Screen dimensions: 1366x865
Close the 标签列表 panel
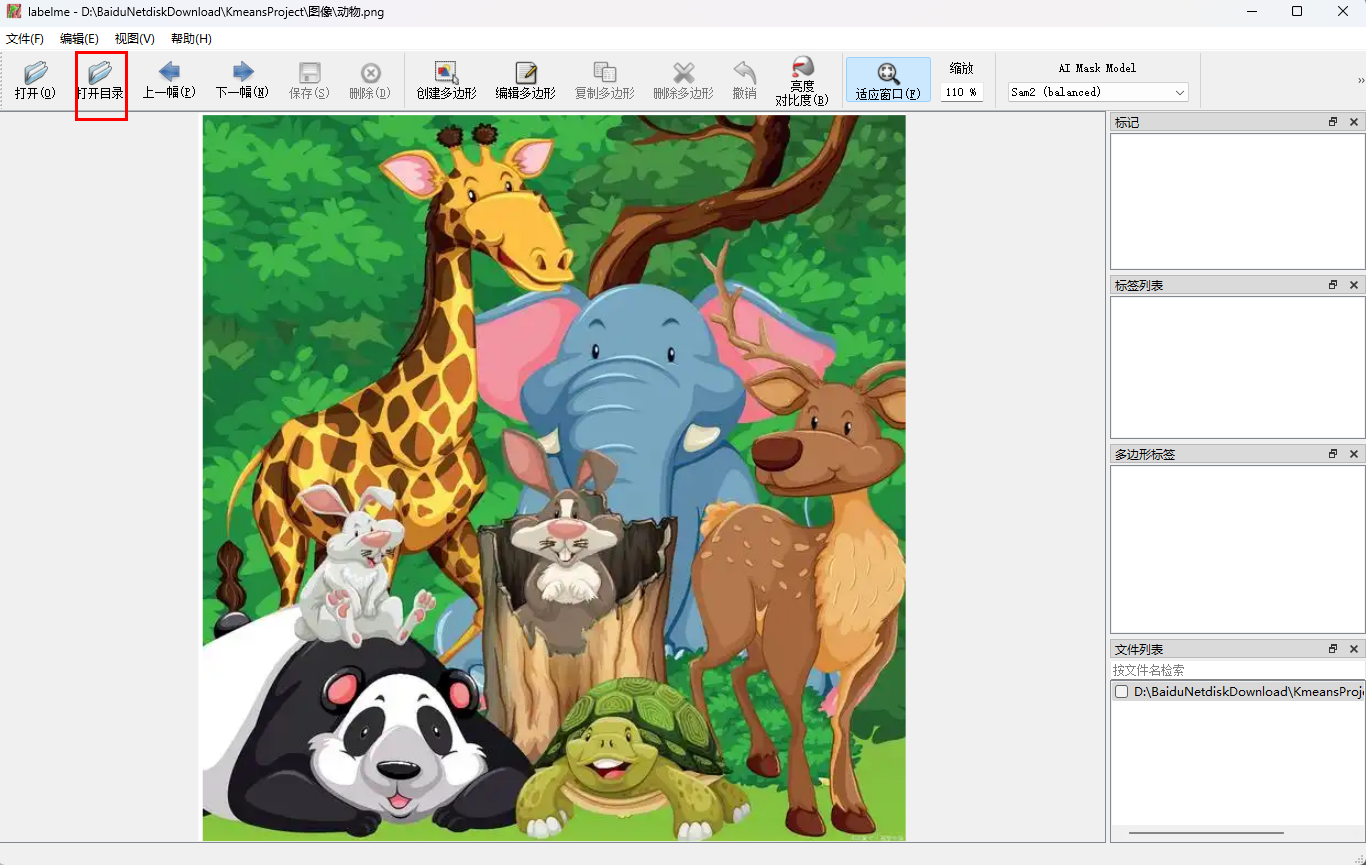coord(1354,285)
